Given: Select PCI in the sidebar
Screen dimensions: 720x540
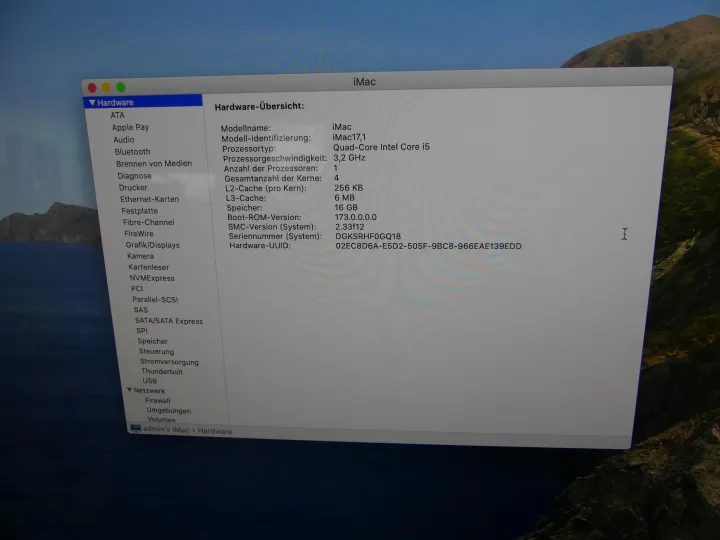Looking at the screenshot, I should coord(137,289).
